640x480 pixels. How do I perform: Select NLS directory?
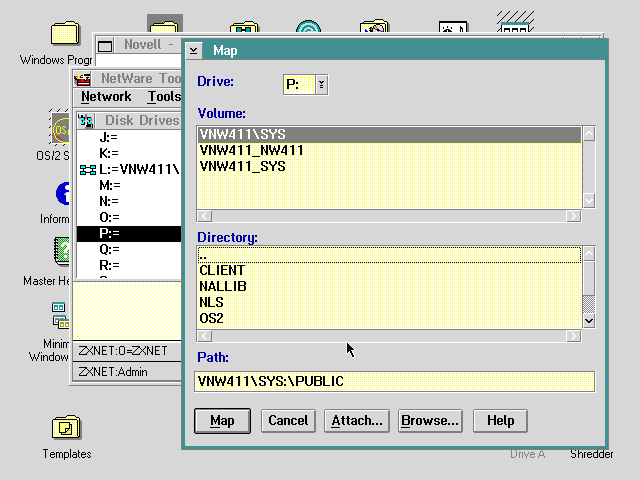point(389,302)
